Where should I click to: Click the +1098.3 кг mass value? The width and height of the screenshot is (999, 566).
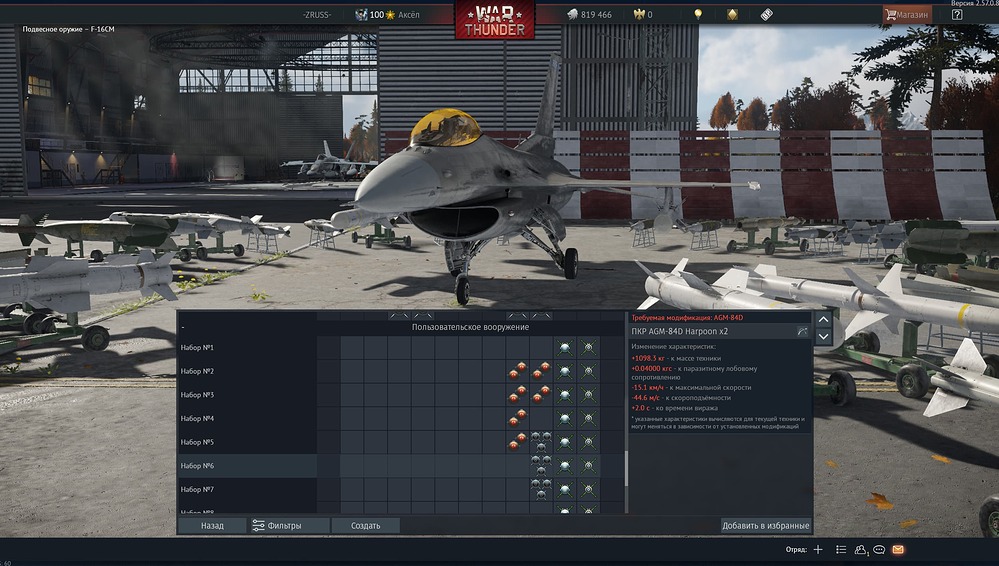tap(648, 358)
